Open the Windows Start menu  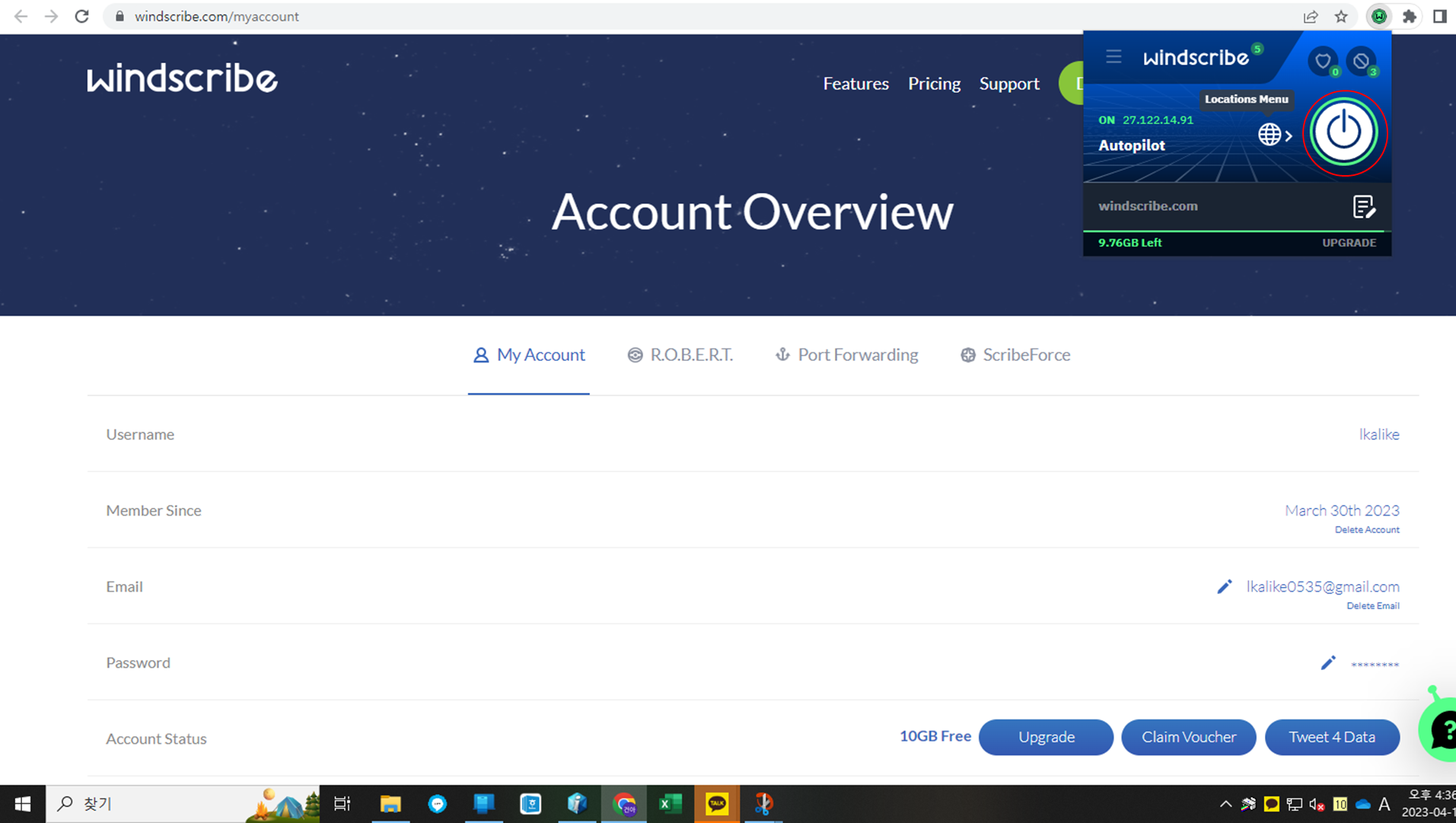pos(23,804)
